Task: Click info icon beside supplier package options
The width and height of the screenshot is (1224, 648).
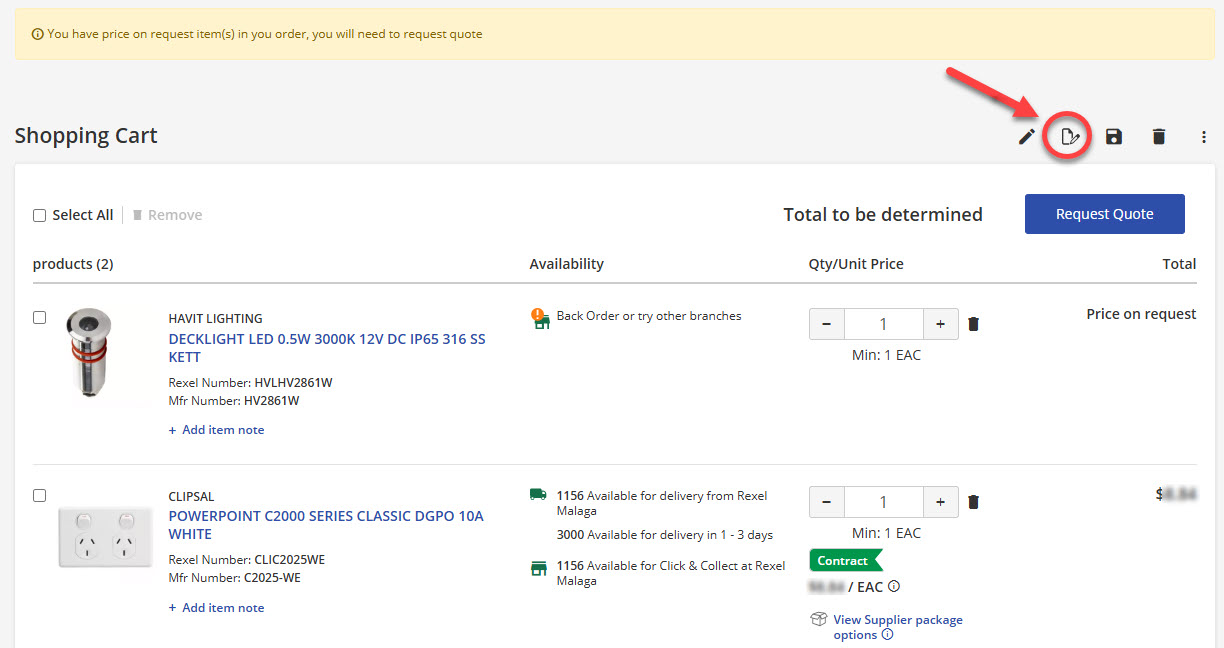Action: point(887,635)
